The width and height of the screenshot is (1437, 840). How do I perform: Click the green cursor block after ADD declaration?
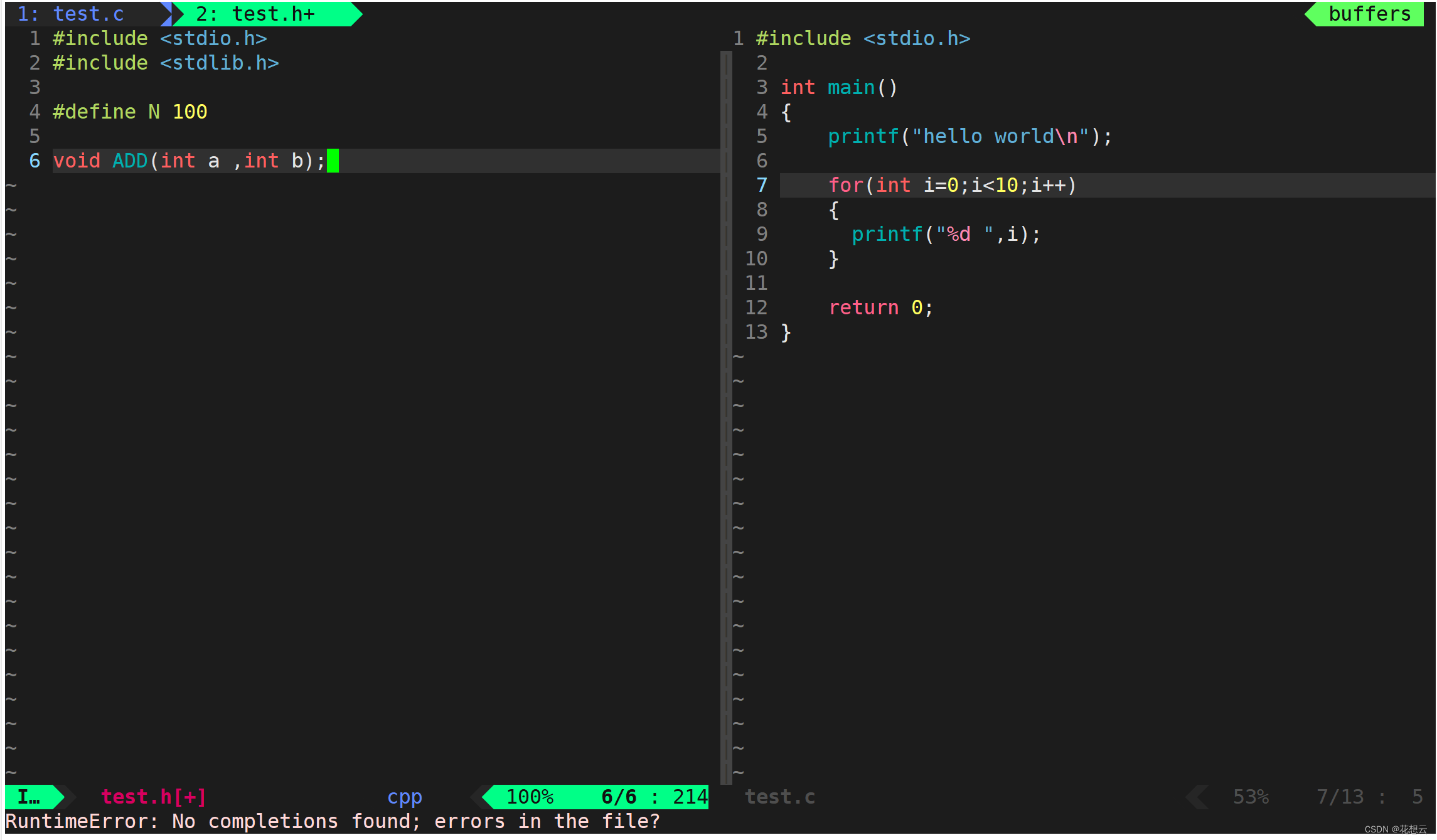(x=333, y=161)
